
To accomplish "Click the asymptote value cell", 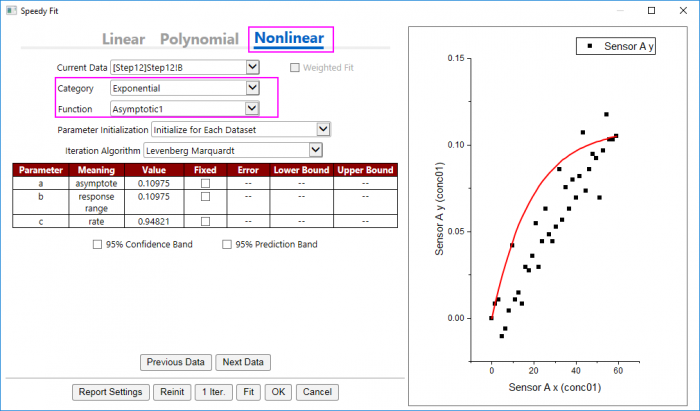I will (152, 184).
